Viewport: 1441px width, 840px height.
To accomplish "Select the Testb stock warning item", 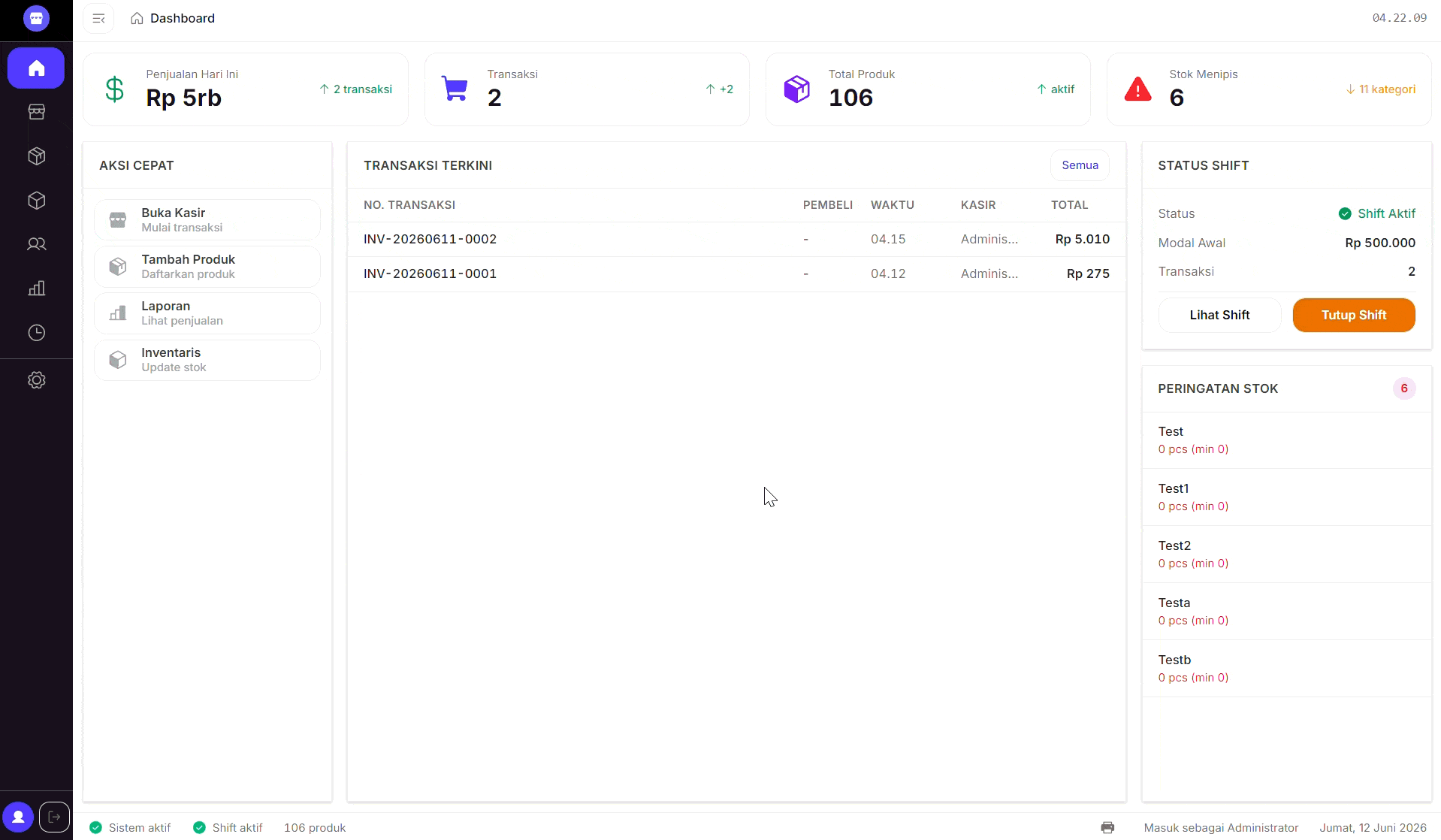I will point(1286,669).
